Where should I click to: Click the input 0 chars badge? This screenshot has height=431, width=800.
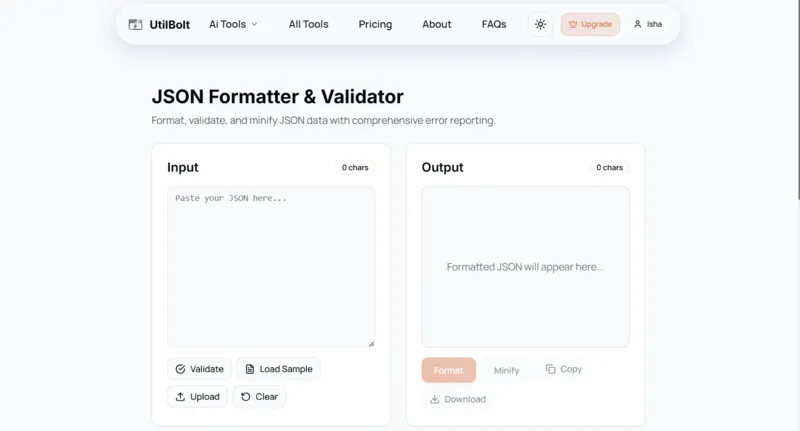point(355,167)
